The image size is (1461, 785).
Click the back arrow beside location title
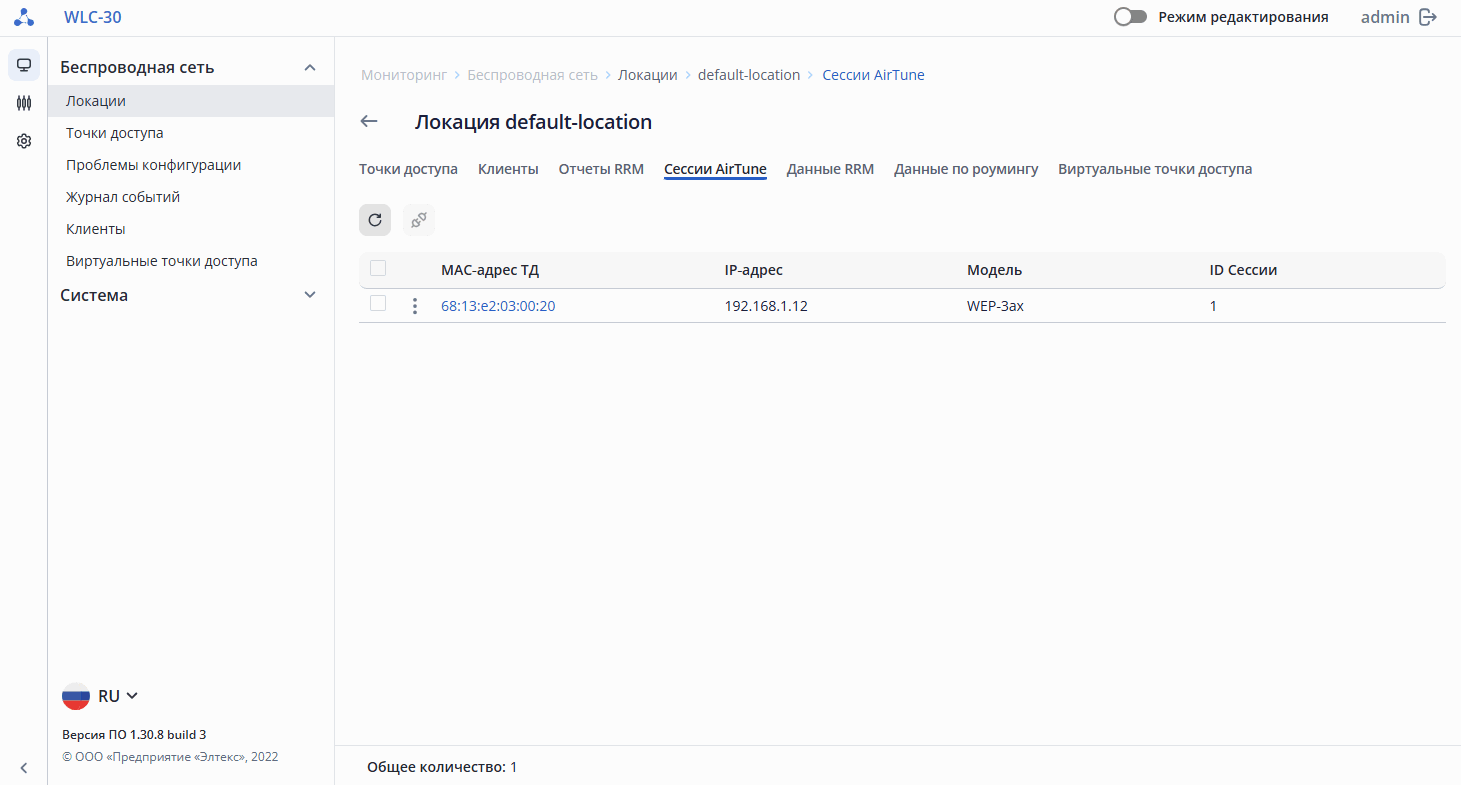pos(369,122)
